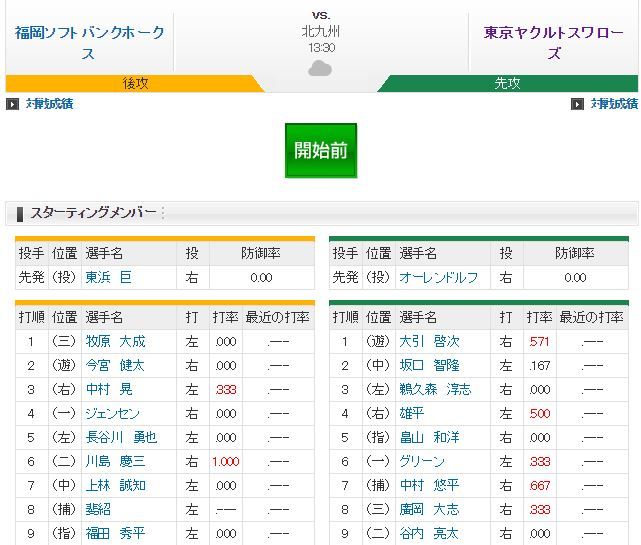
Task: Open left 対戦成績 link under Hawks
Action: point(49,104)
